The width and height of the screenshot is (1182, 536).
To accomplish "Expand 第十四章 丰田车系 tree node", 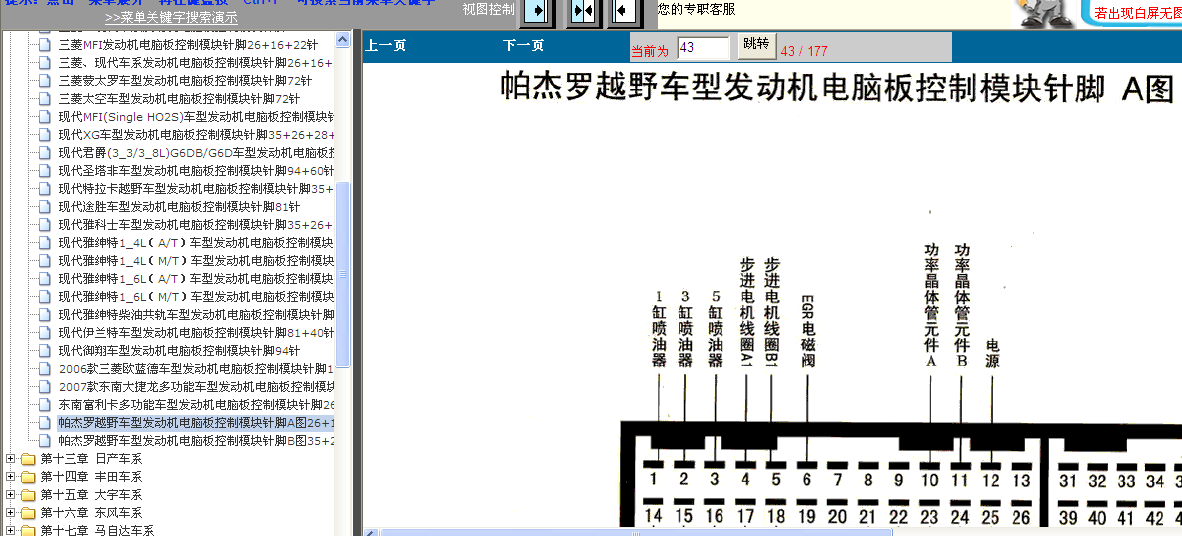I will click(11, 476).
